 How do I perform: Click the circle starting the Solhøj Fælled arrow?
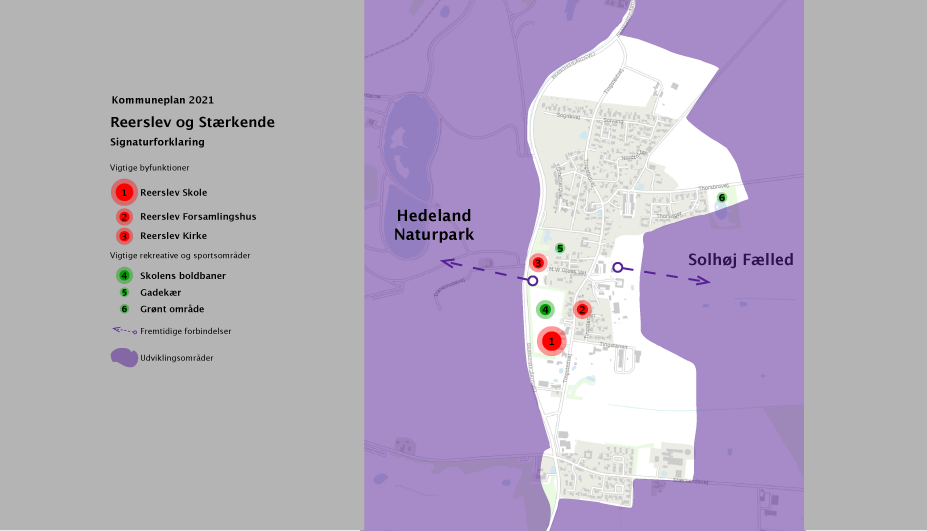[x=618, y=267]
